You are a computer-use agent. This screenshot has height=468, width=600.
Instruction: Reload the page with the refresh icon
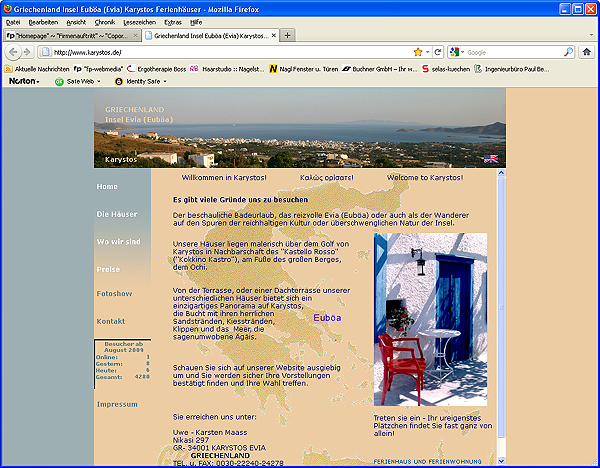439,51
